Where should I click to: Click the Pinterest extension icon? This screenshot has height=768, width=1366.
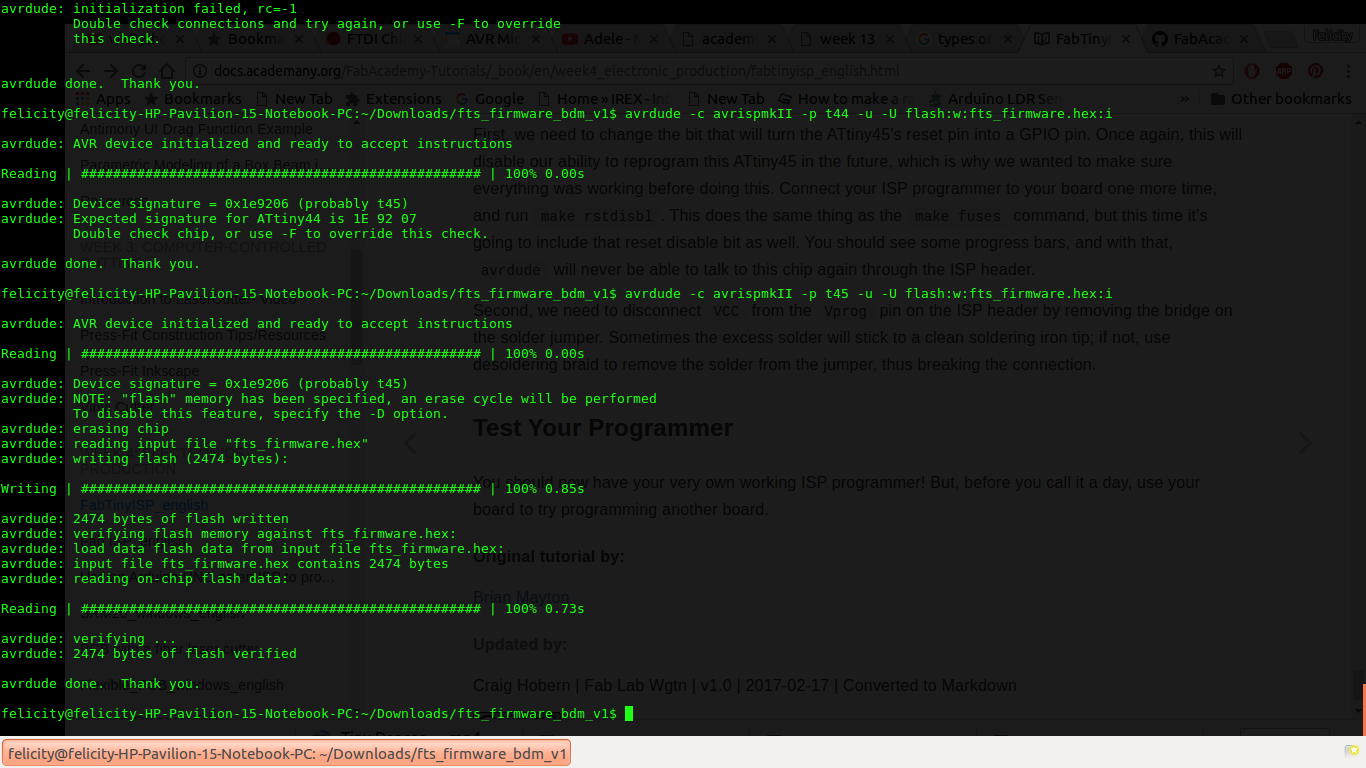pos(1315,71)
